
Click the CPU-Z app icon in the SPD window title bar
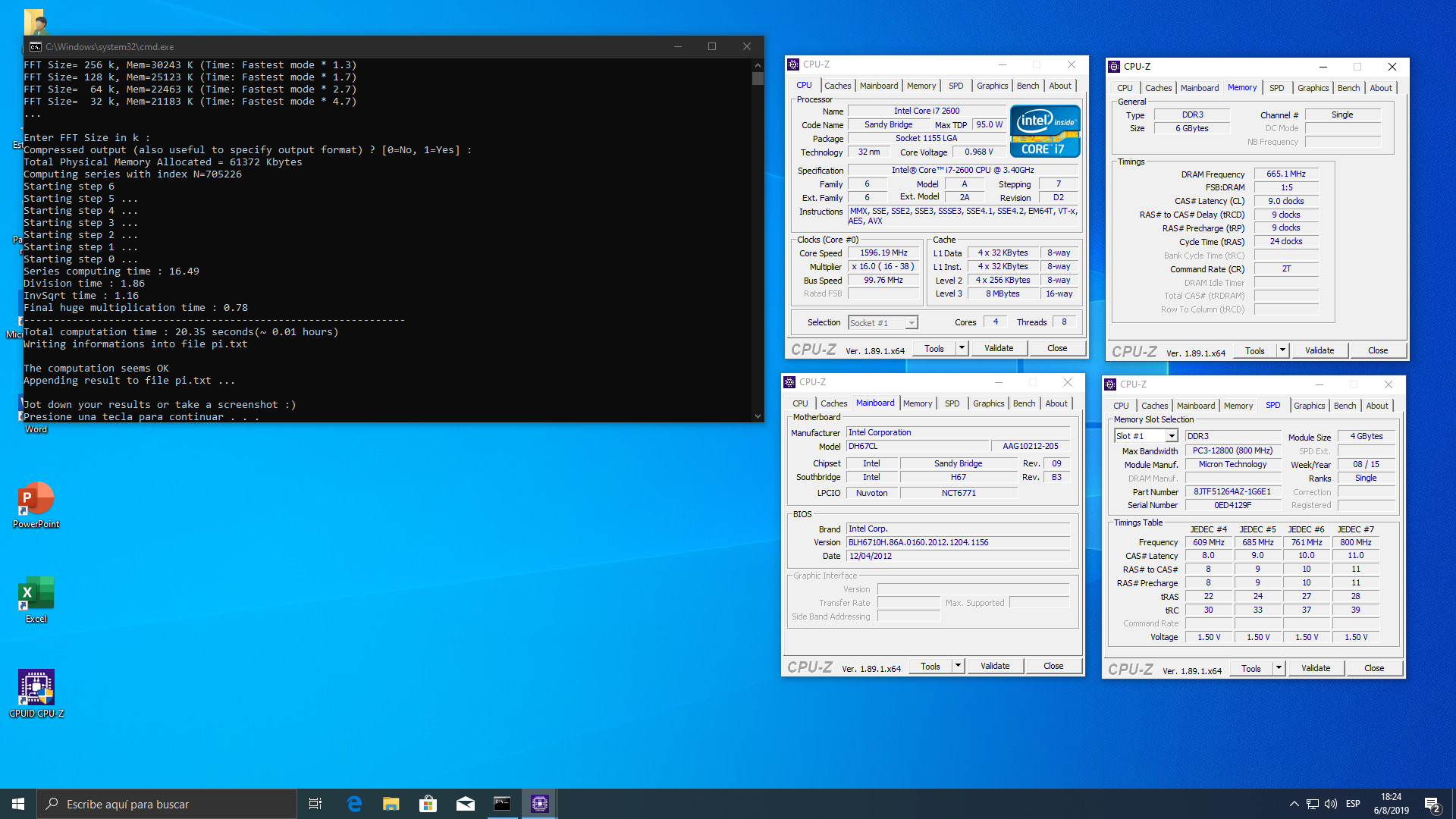[x=1110, y=384]
